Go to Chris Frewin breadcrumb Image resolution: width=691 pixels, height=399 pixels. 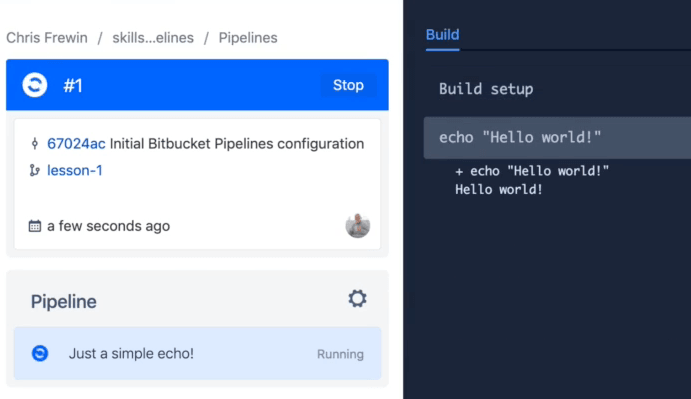tap(47, 38)
